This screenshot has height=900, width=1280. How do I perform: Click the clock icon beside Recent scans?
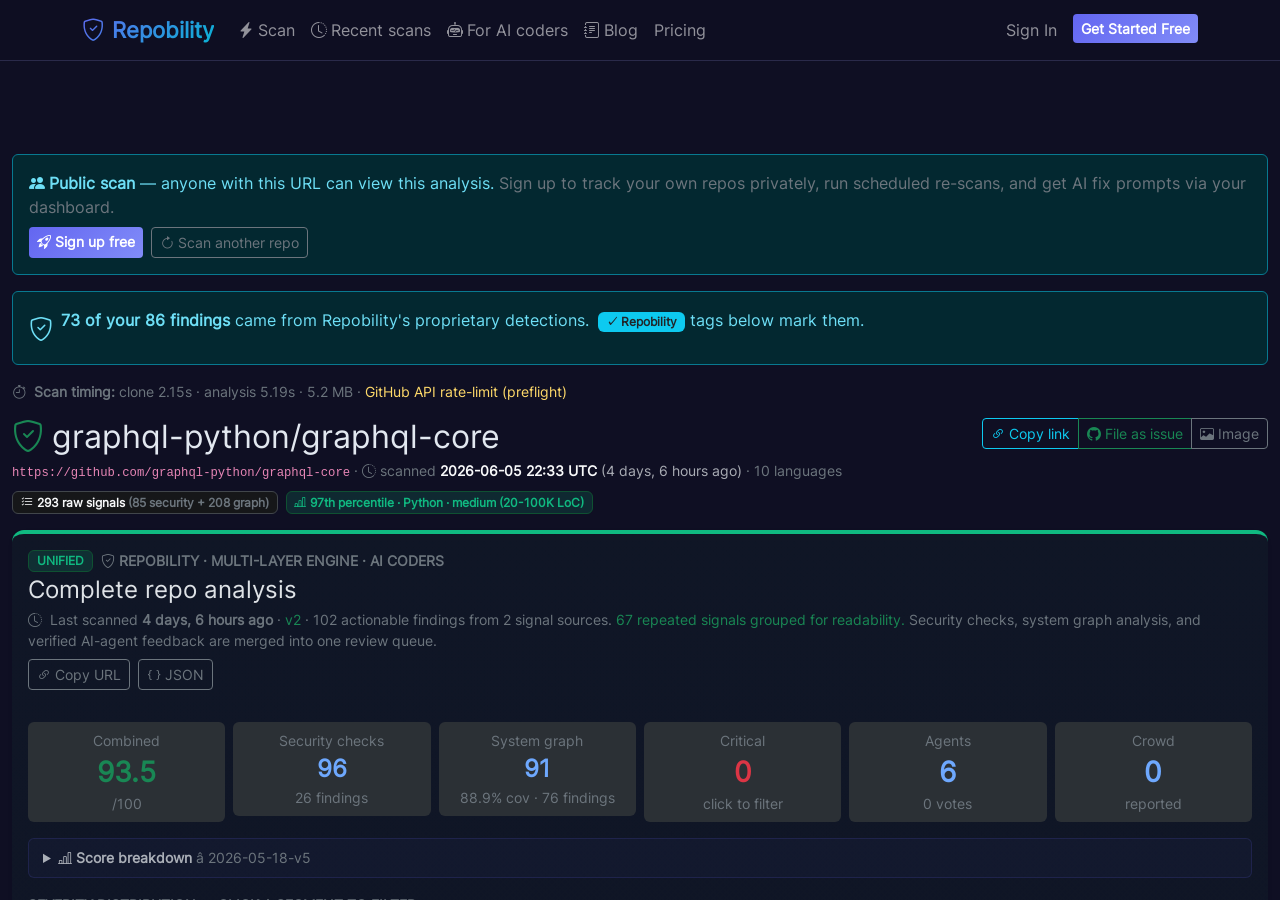[x=319, y=30]
